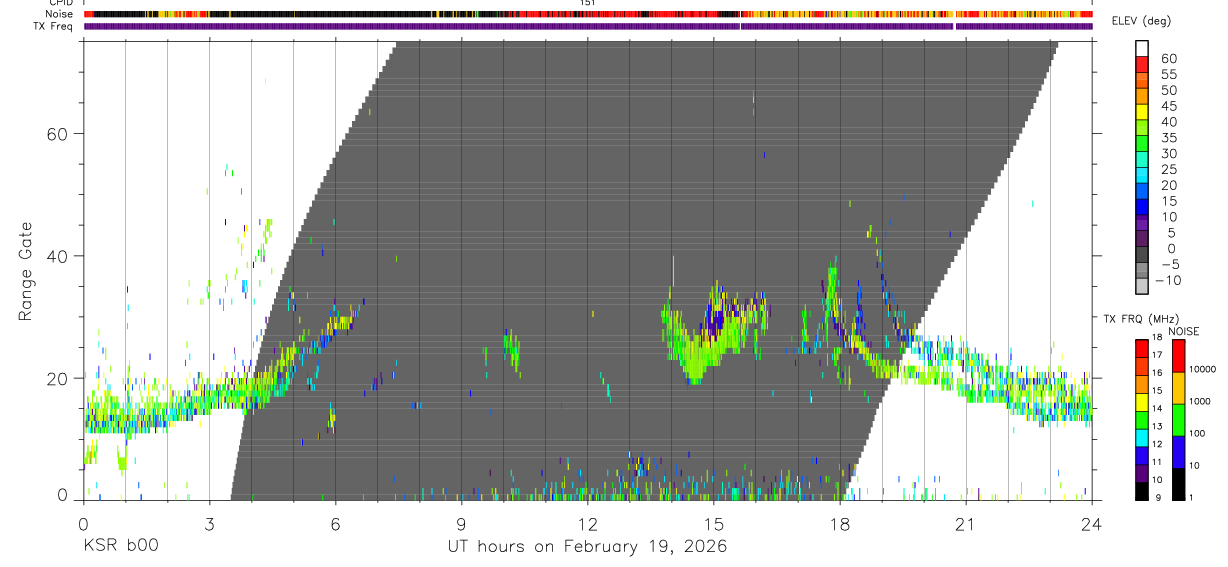This screenshot has height=567, width=1228.
Task: Click the Range Gate axis title
Action: click(x=26, y=271)
